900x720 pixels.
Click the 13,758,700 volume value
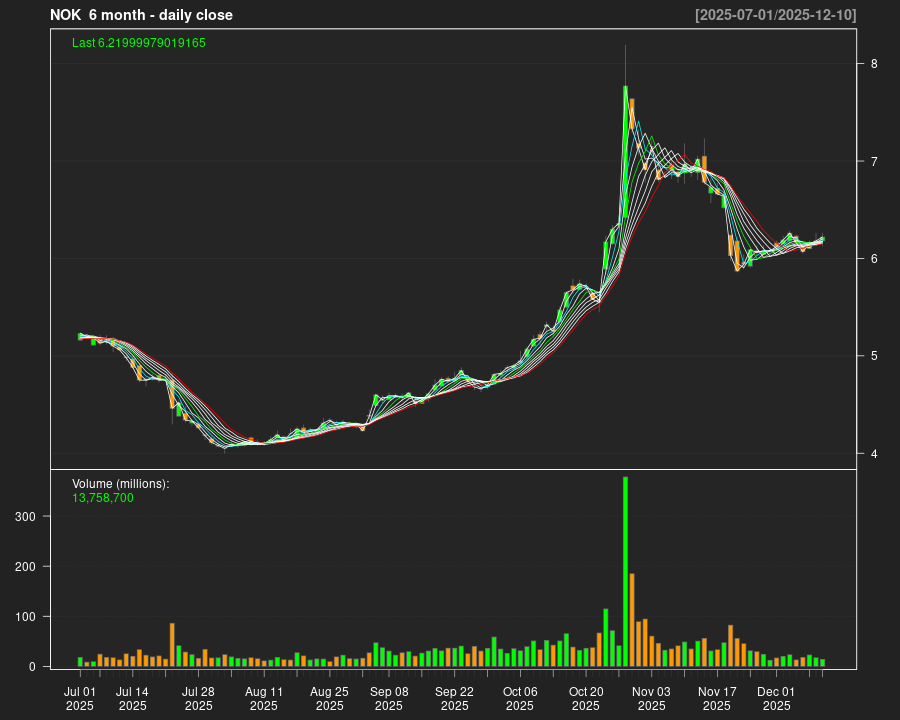(x=103, y=497)
